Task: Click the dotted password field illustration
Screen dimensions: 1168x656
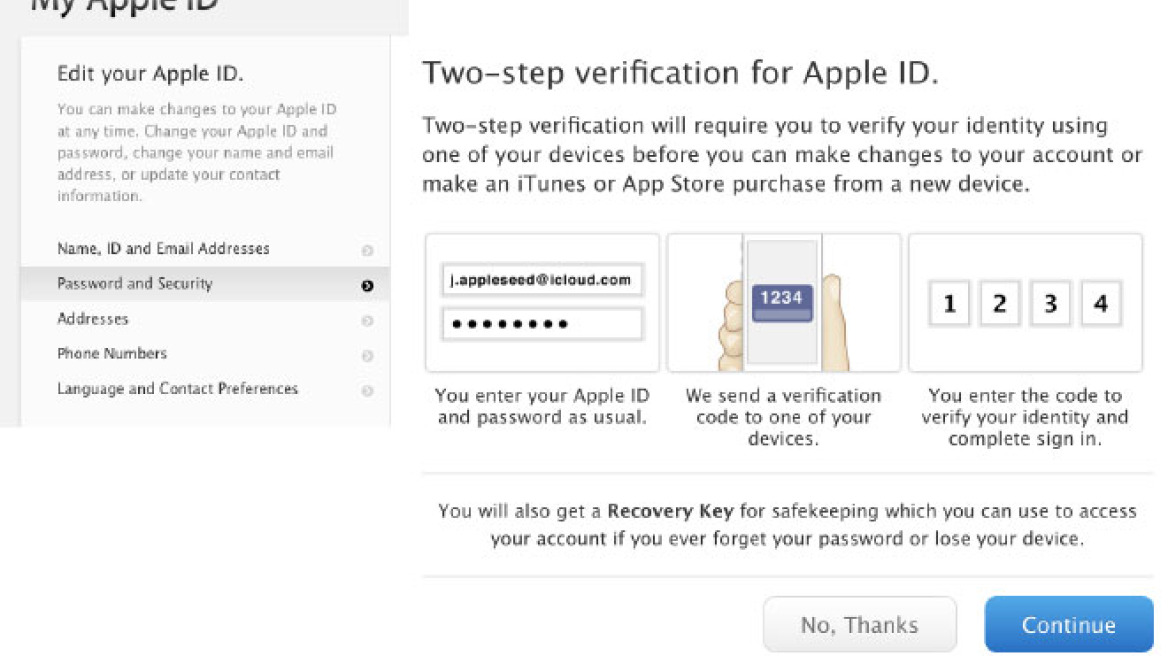Action: 541,324
